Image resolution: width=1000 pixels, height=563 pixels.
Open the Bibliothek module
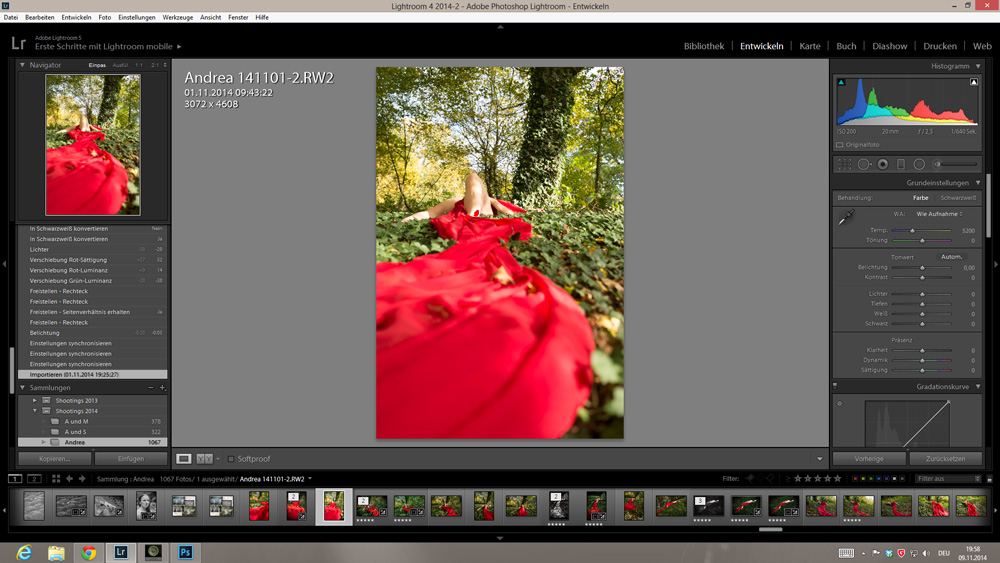(704, 46)
